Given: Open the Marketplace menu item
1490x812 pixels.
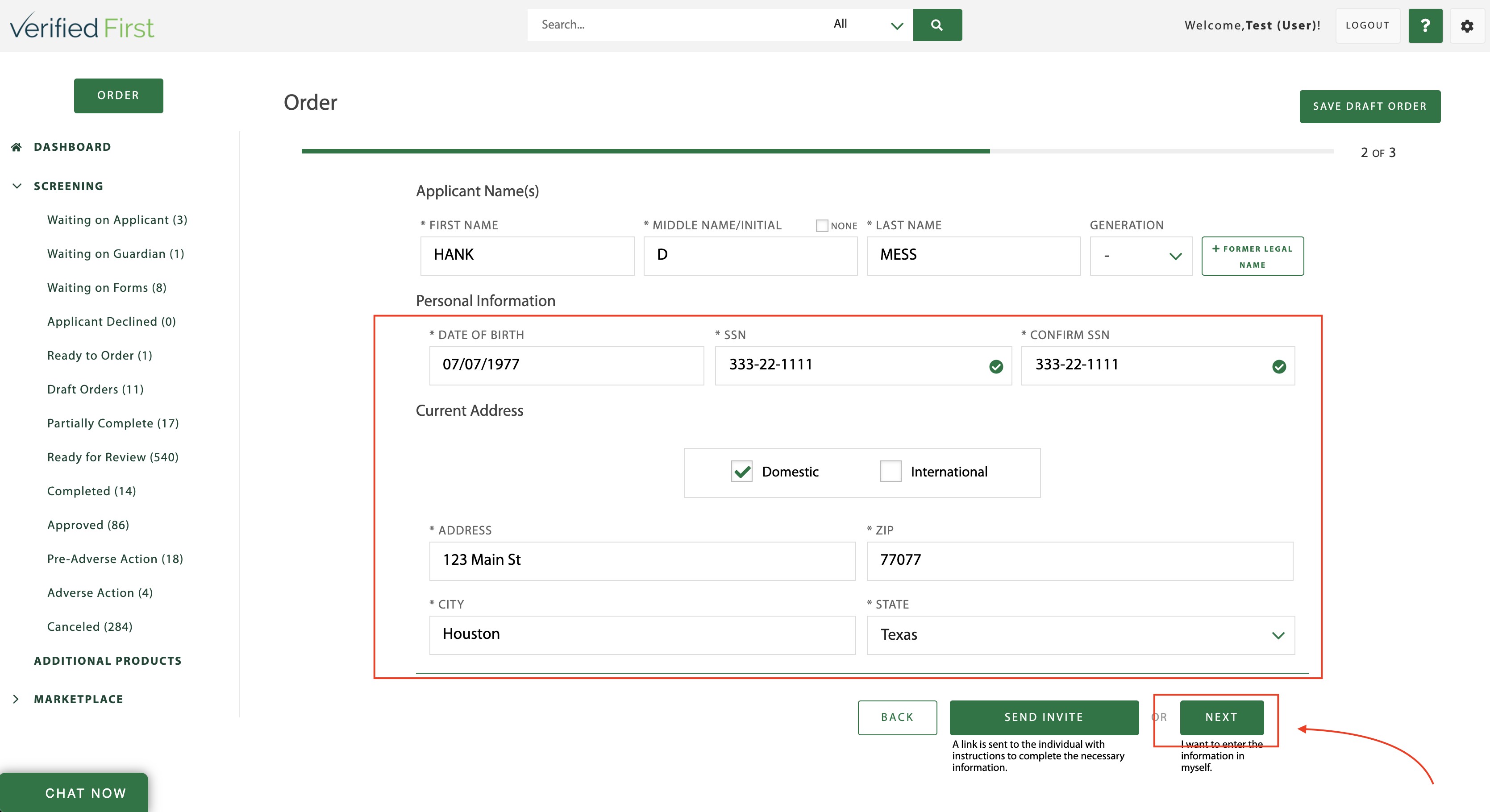Looking at the screenshot, I should coord(79,699).
